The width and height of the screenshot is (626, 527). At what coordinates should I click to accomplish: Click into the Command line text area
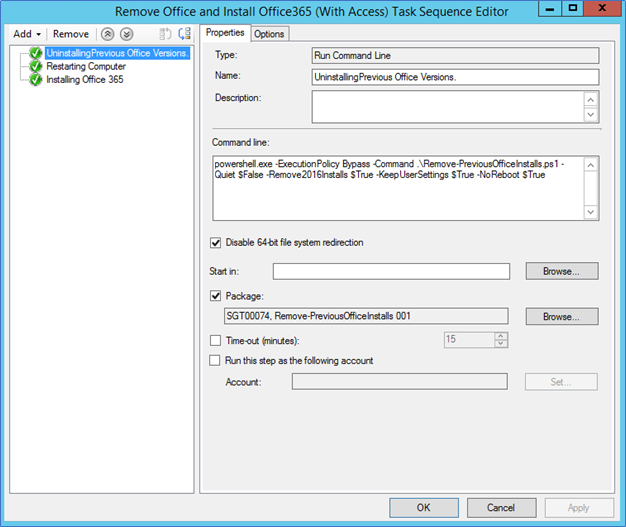pos(398,188)
